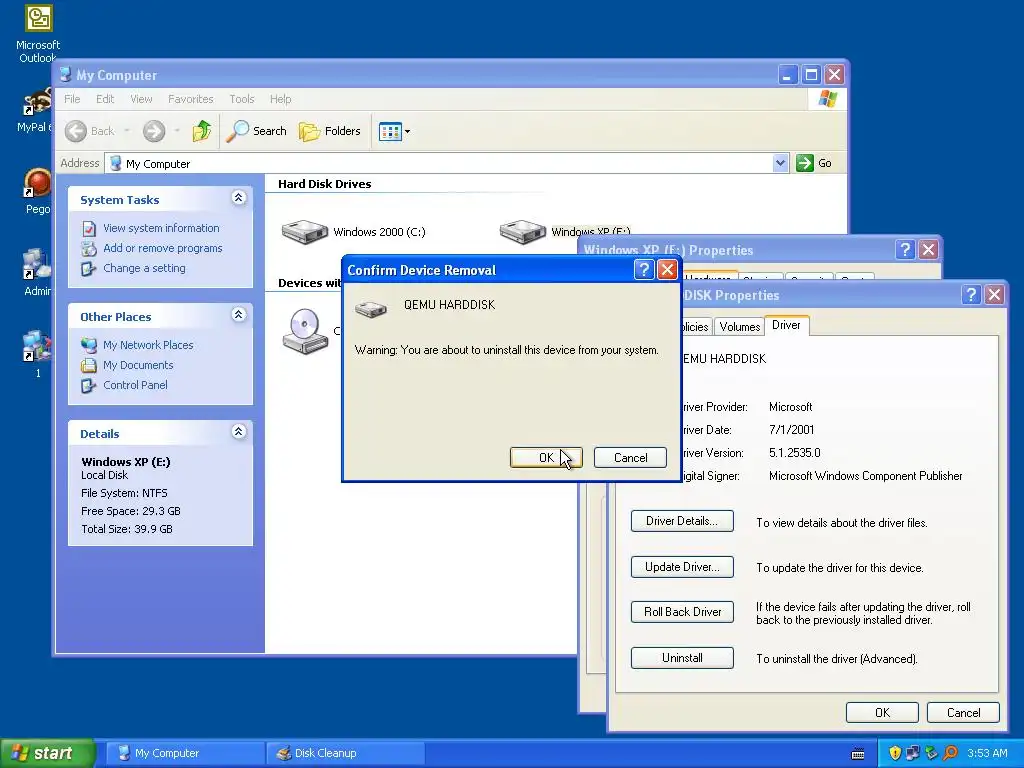Click the security shield tray icon
1024x768 pixels.
pyautogui.click(x=895, y=753)
